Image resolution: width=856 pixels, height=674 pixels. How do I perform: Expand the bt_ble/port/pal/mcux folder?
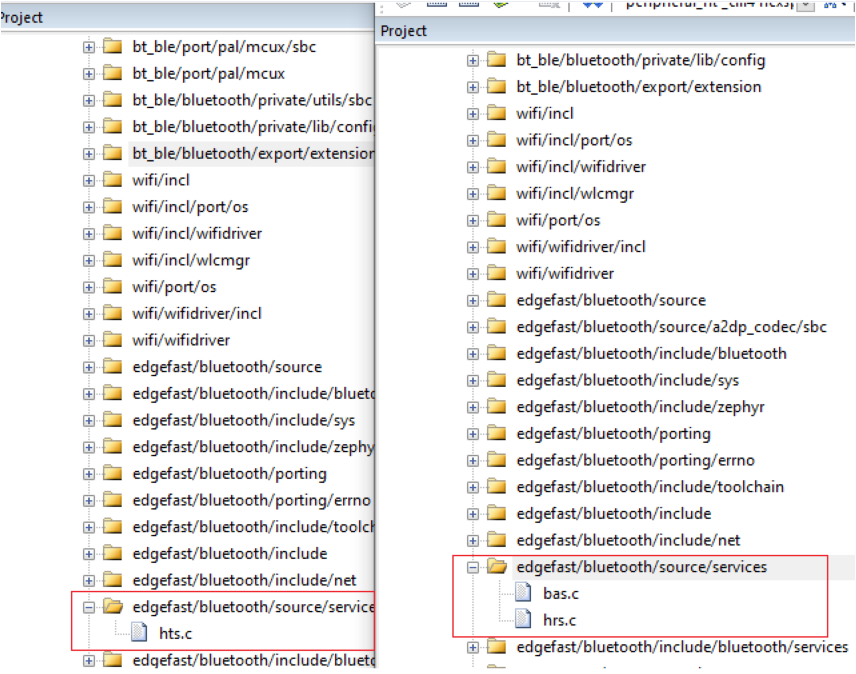(x=89, y=73)
